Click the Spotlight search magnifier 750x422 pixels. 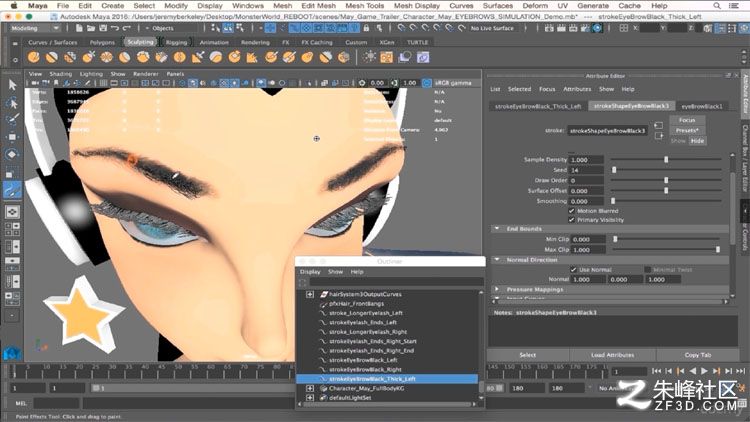click(717, 6)
